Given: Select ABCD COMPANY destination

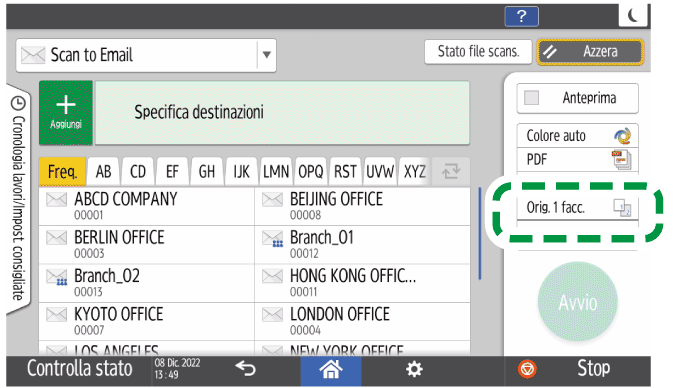Looking at the screenshot, I should [x=147, y=206].
